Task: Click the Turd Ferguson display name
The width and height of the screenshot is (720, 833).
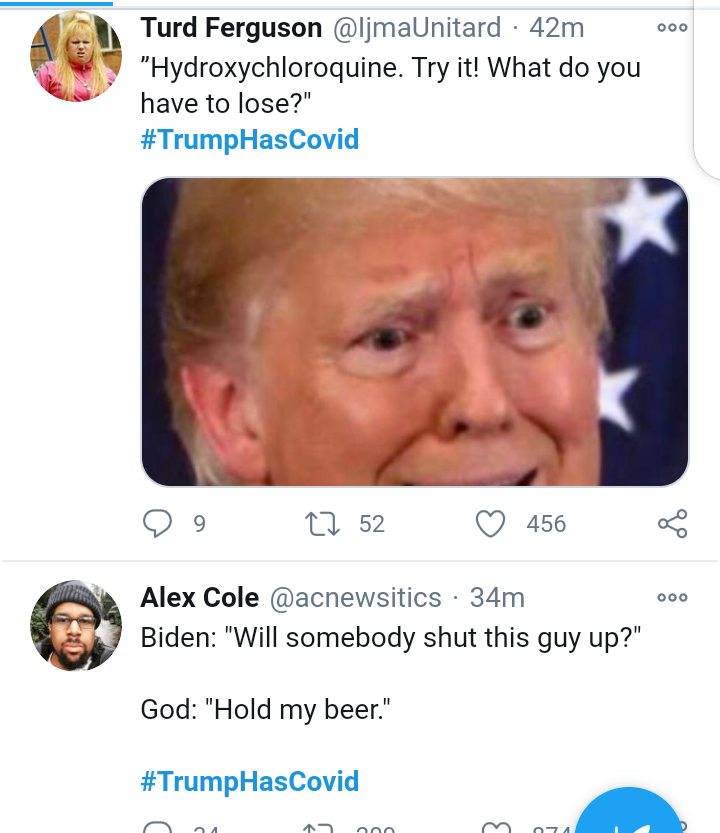Action: (231, 28)
